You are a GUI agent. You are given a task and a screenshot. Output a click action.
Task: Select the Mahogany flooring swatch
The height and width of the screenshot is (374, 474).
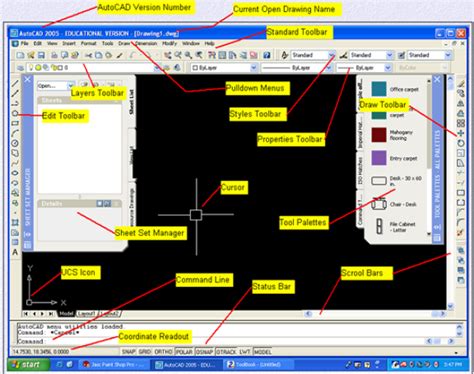pos(379,135)
